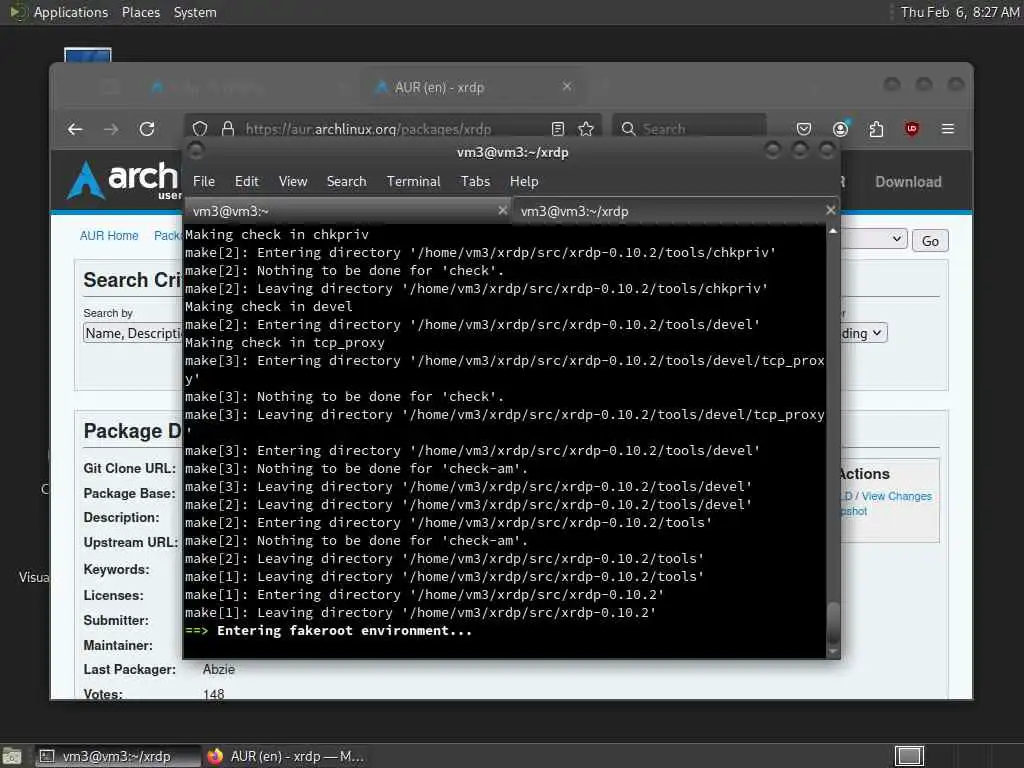Image resolution: width=1024 pixels, height=768 pixels.
Task: Click the Last Packager name Abzie
Action: point(219,669)
